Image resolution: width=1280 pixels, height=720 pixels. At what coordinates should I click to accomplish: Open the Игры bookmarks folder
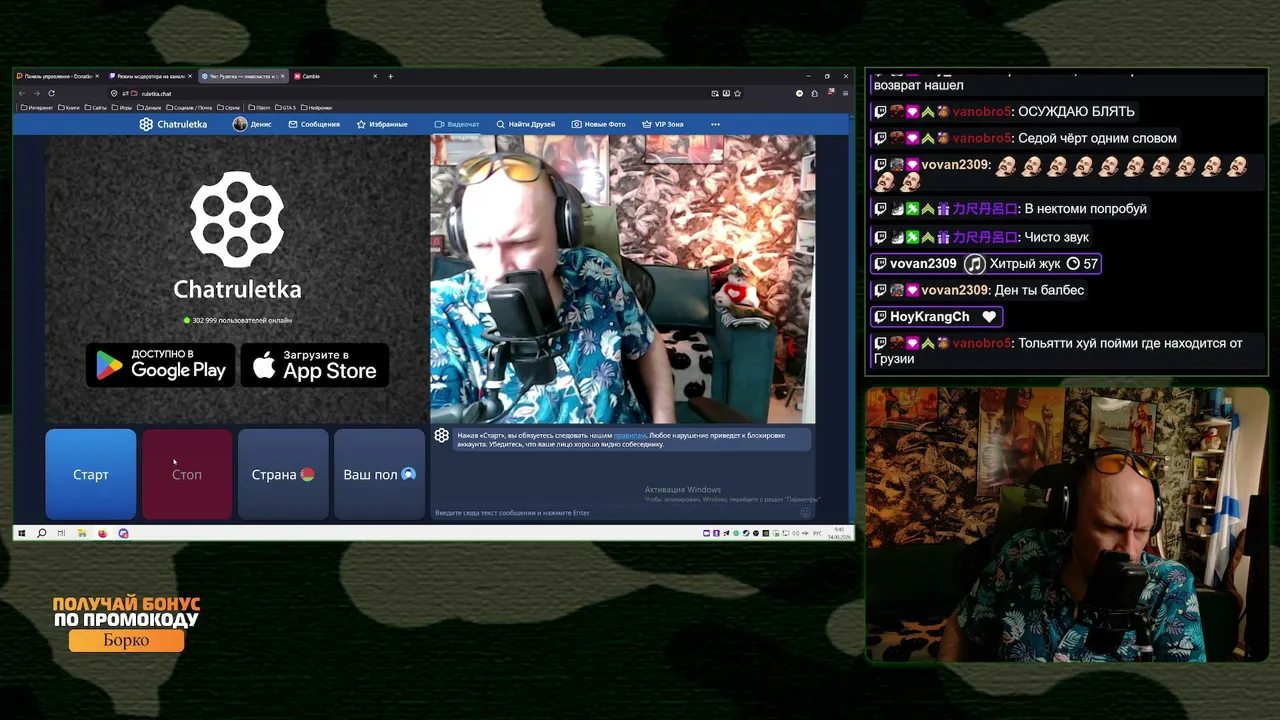(x=122, y=107)
